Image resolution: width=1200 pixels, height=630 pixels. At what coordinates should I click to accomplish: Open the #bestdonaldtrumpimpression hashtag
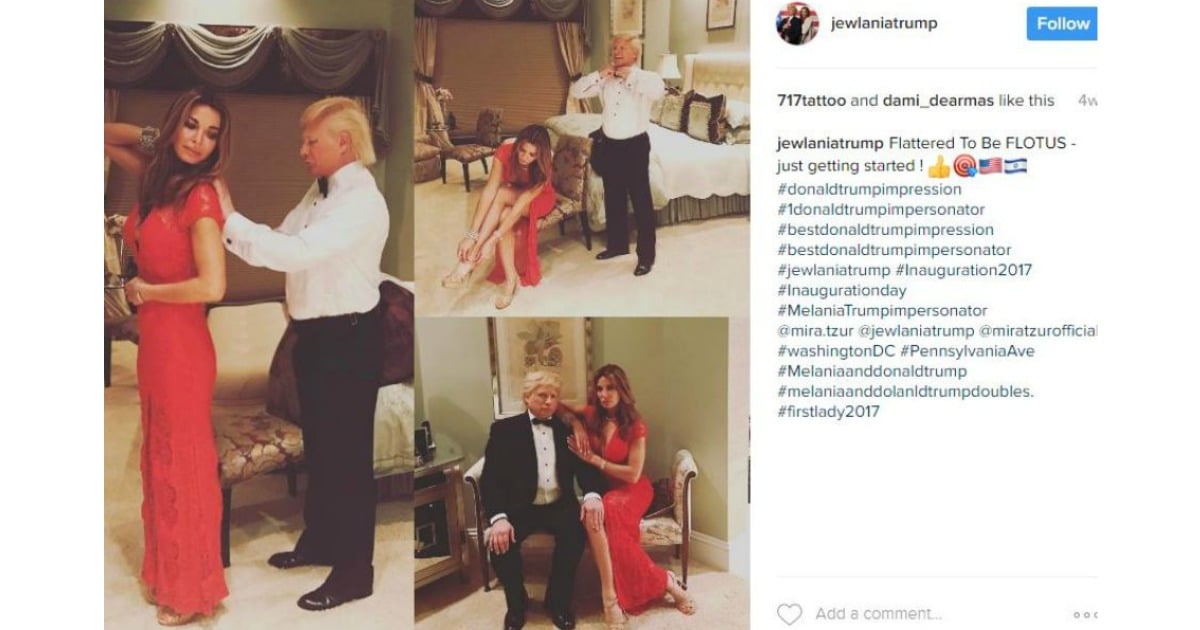coord(885,230)
